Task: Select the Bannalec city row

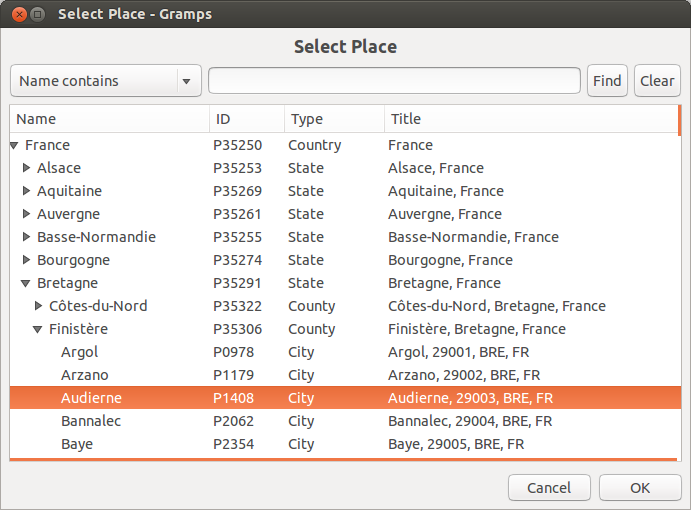Action: (x=346, y=421)
